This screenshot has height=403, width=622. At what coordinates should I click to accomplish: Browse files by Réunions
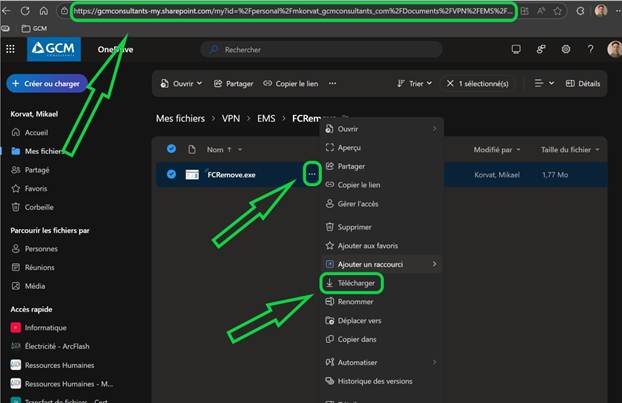33,267
